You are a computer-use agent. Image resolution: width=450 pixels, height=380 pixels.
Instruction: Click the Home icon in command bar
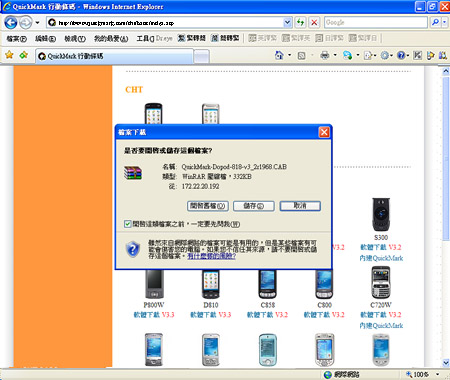279,55
